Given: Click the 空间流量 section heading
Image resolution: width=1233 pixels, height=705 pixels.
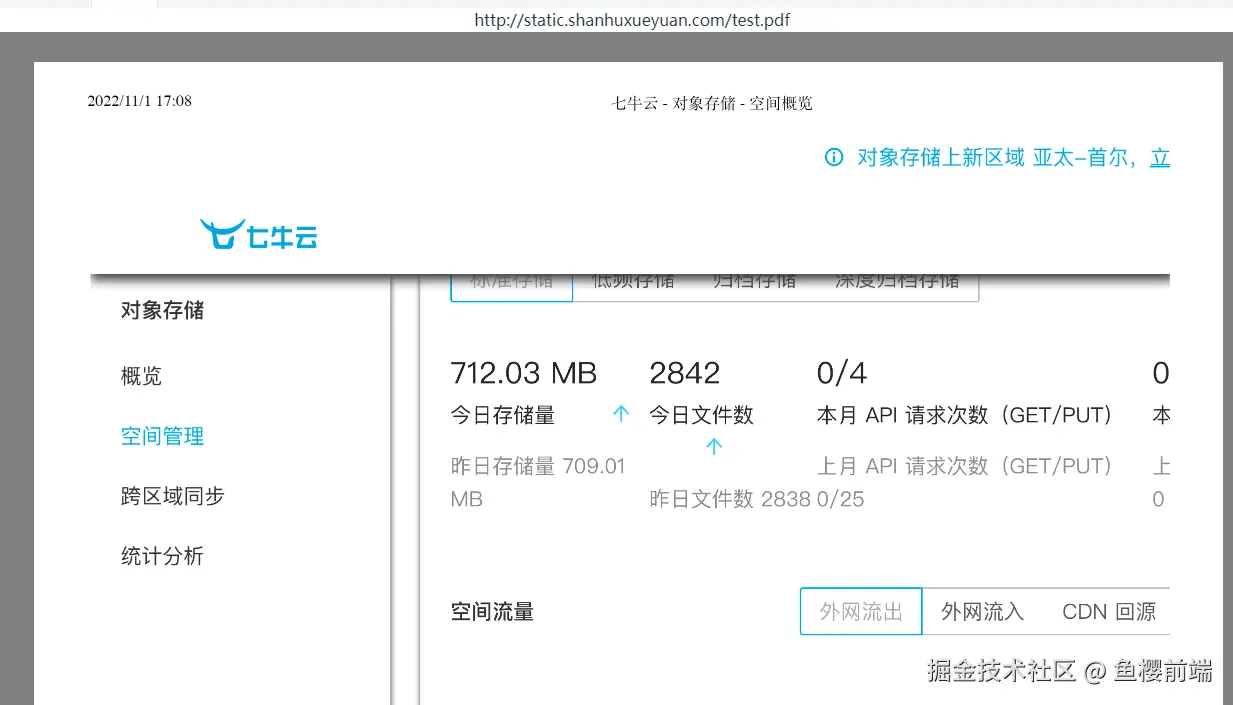Looking at the screenshot, I should click(x=492, y=612).
